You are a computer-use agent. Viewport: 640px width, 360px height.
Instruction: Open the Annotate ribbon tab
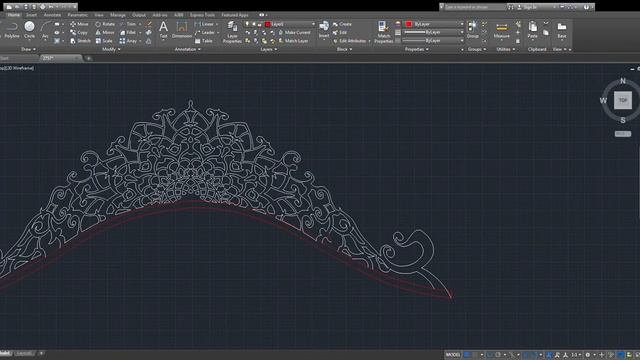52,15
